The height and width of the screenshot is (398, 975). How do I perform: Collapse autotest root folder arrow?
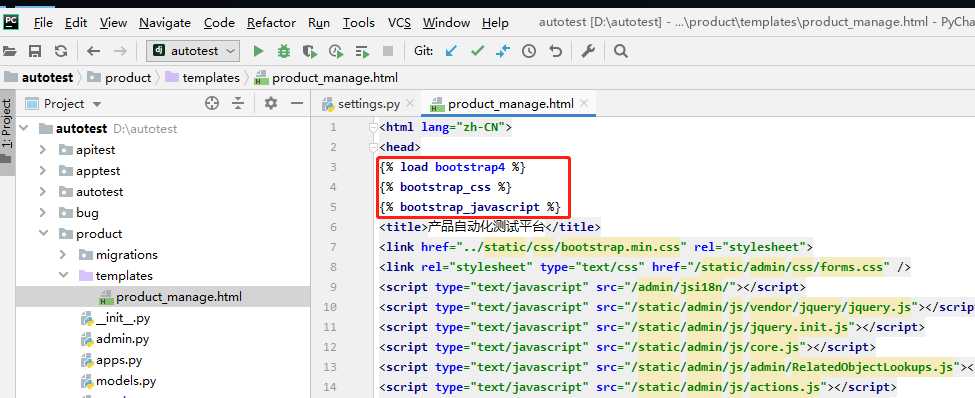[24, 129]
